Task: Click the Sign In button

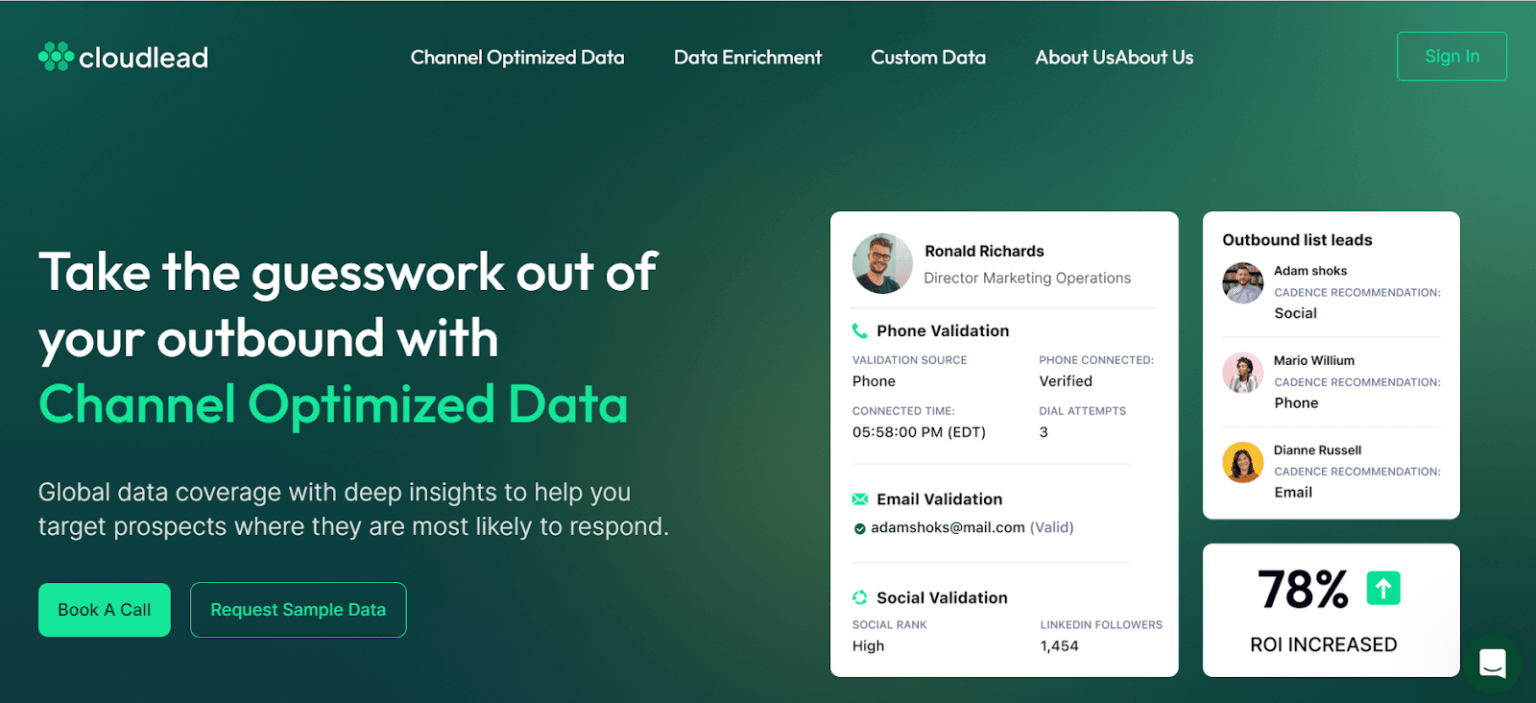Action: 1451,56
